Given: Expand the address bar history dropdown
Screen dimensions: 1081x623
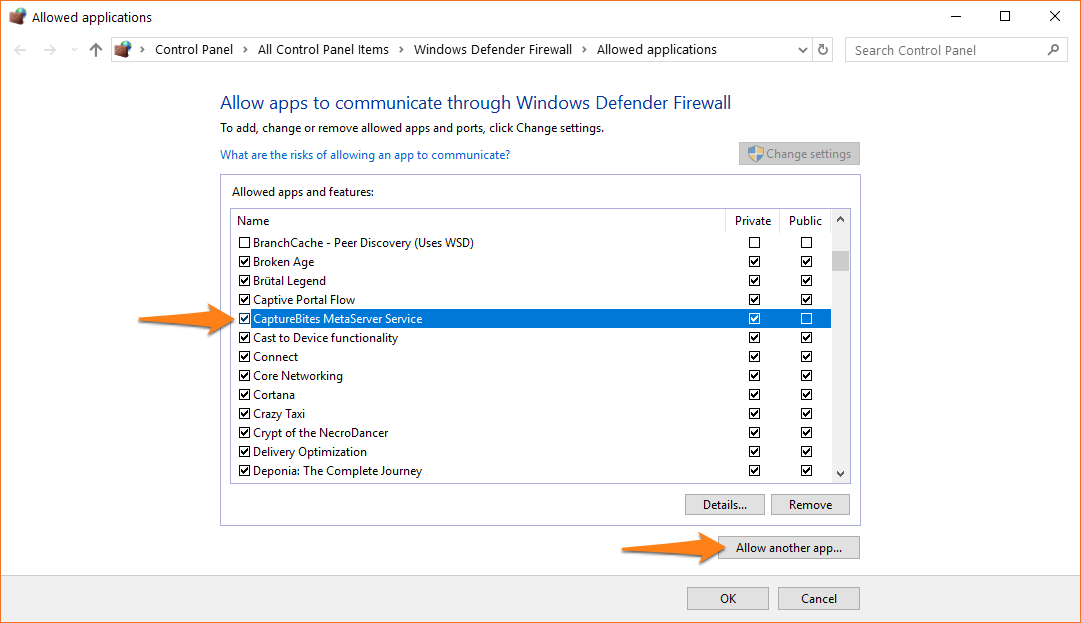Looking at the screenshot, I should [802, 50].
